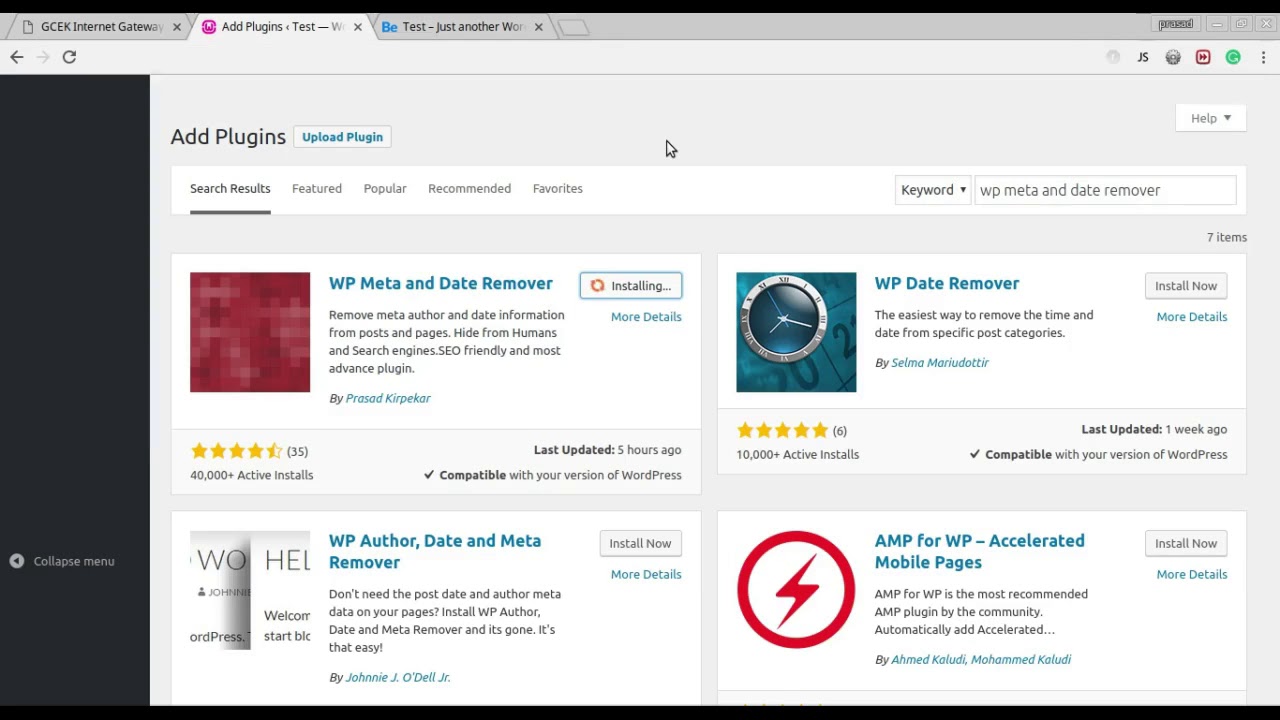
Task: Switch to the Featured plugins tab
Action: (317, 188)
